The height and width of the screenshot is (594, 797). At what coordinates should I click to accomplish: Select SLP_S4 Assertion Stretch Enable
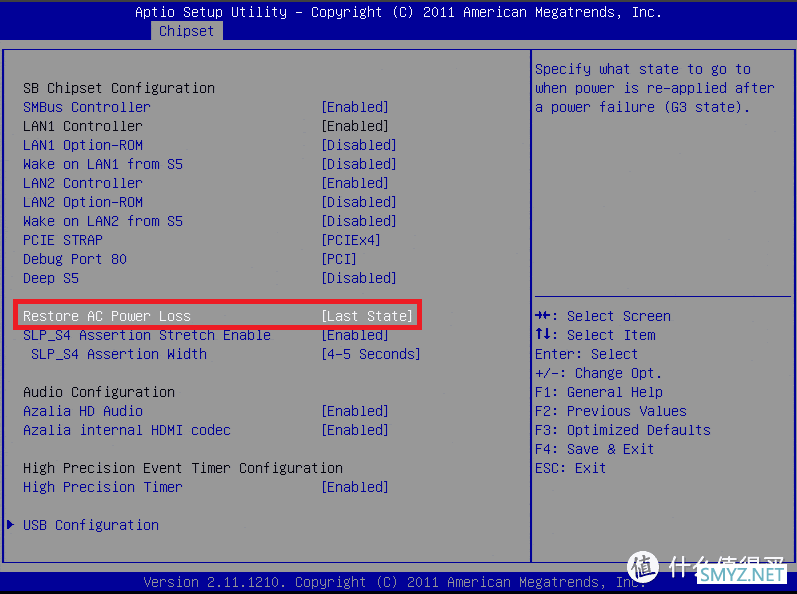tap(147, 335)
